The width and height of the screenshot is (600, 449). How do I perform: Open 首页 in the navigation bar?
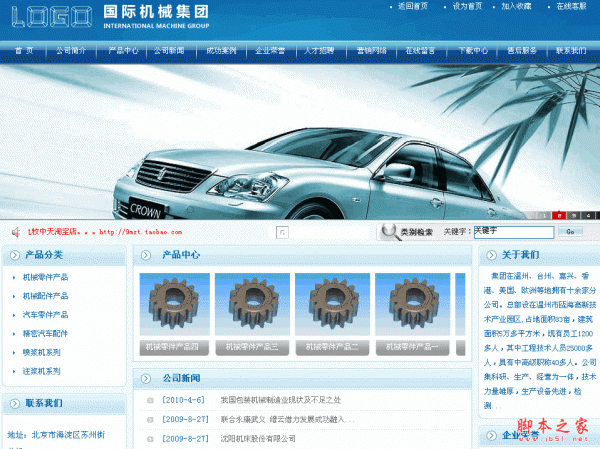[24, 51]
